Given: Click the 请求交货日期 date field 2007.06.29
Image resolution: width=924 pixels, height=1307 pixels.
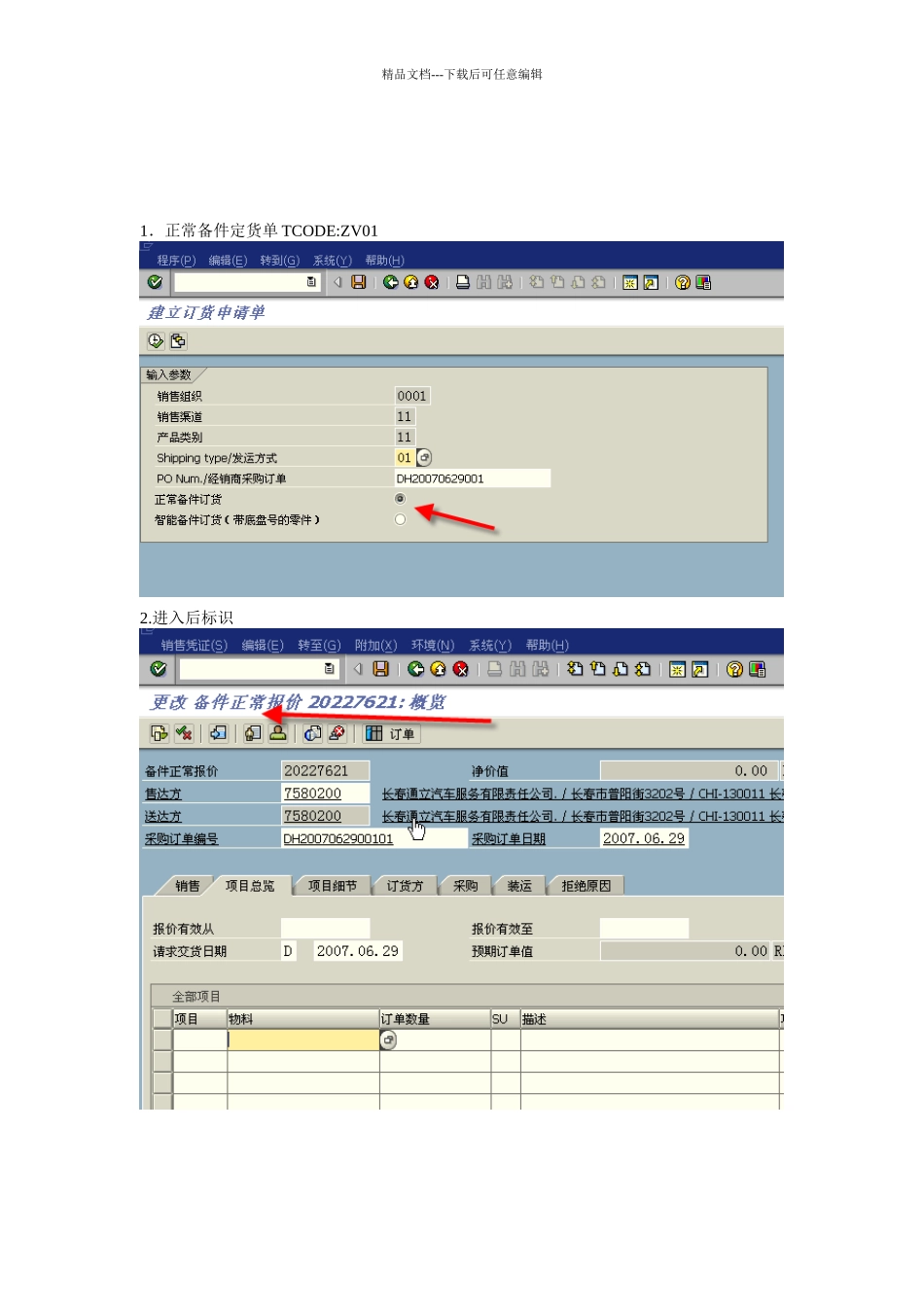Looking at the screenshot, I should [358, 951].
